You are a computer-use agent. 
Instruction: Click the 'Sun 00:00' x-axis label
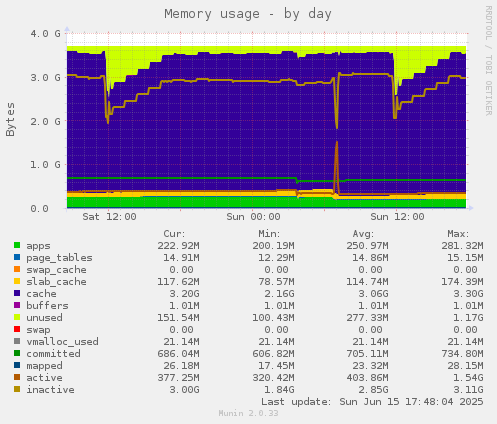(x=253, y=217)
